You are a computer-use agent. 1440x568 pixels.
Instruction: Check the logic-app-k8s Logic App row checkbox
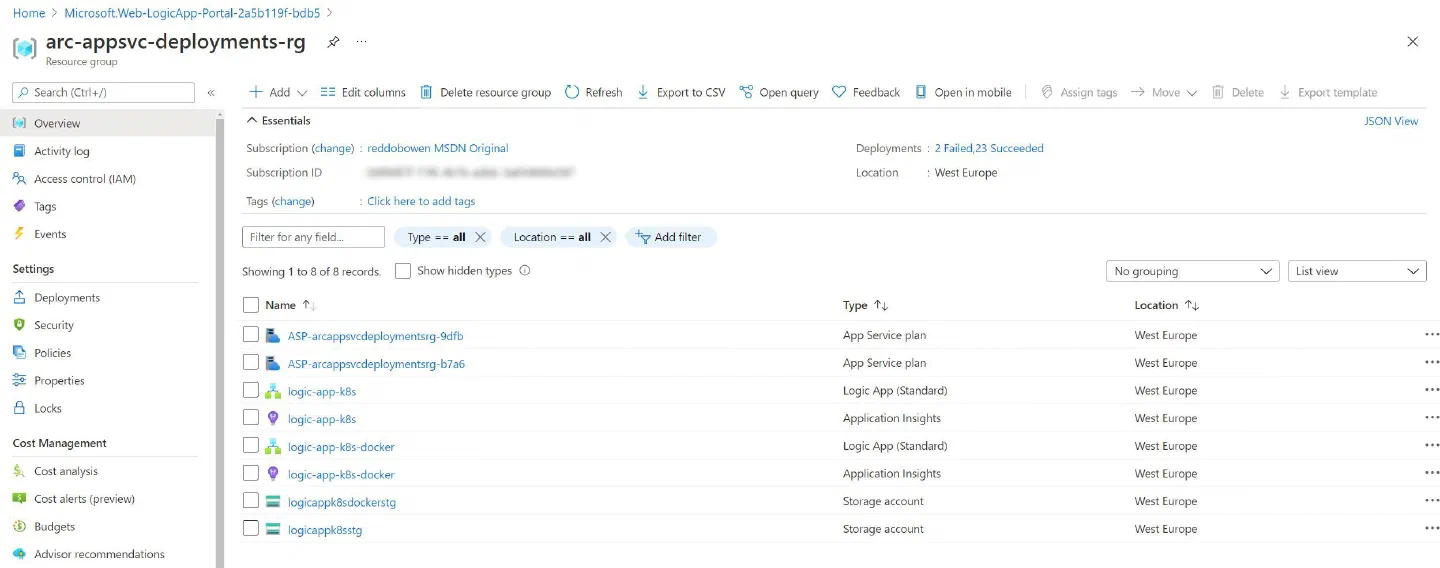coord(251,390)
